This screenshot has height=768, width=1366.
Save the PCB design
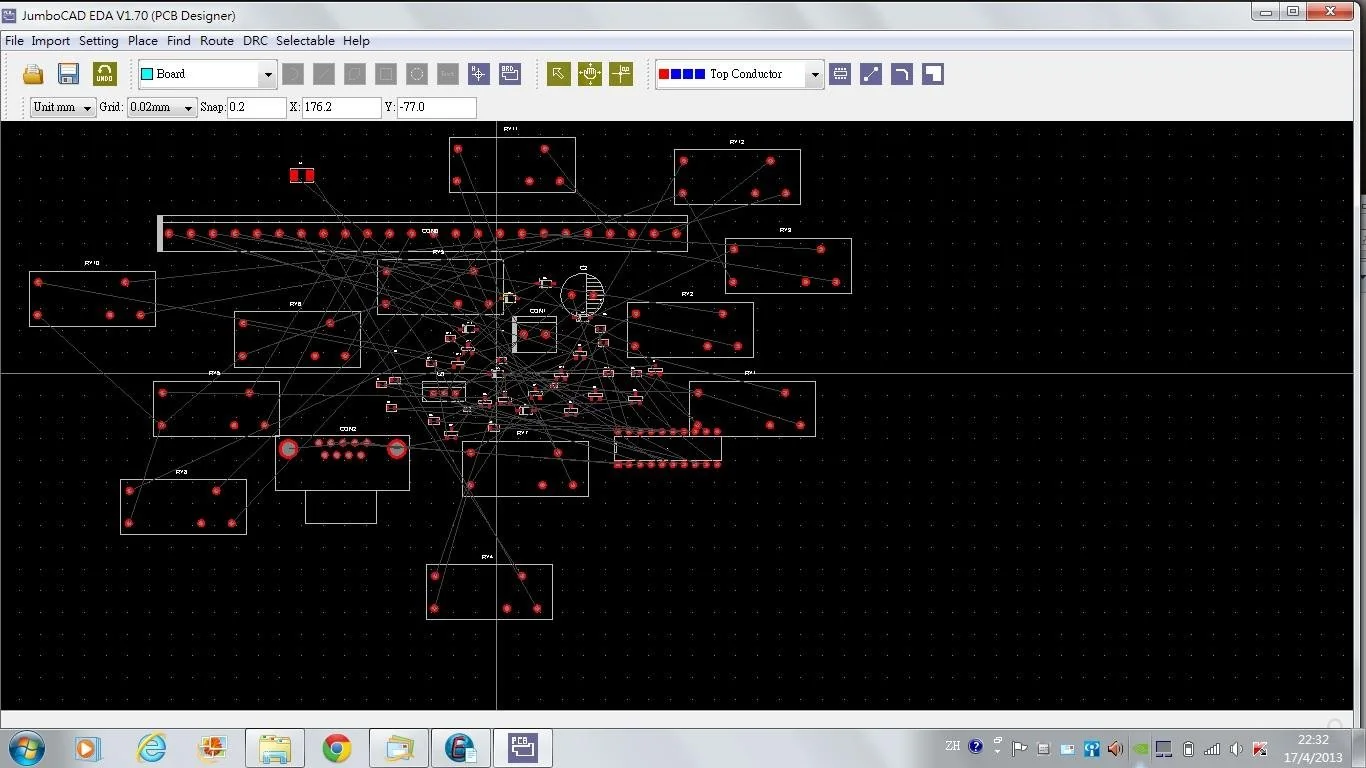click(x=67, y=73)
